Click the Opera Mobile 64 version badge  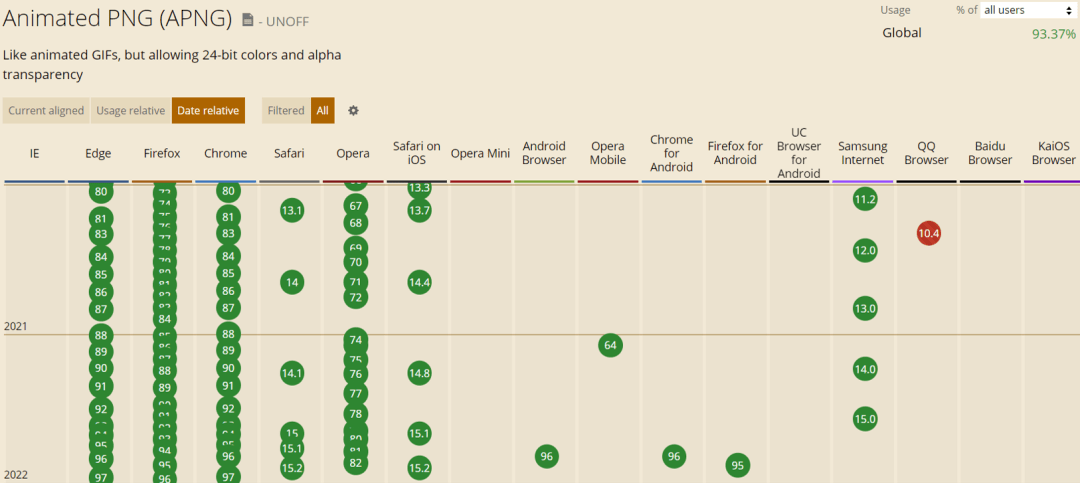[x=611, y=346]
